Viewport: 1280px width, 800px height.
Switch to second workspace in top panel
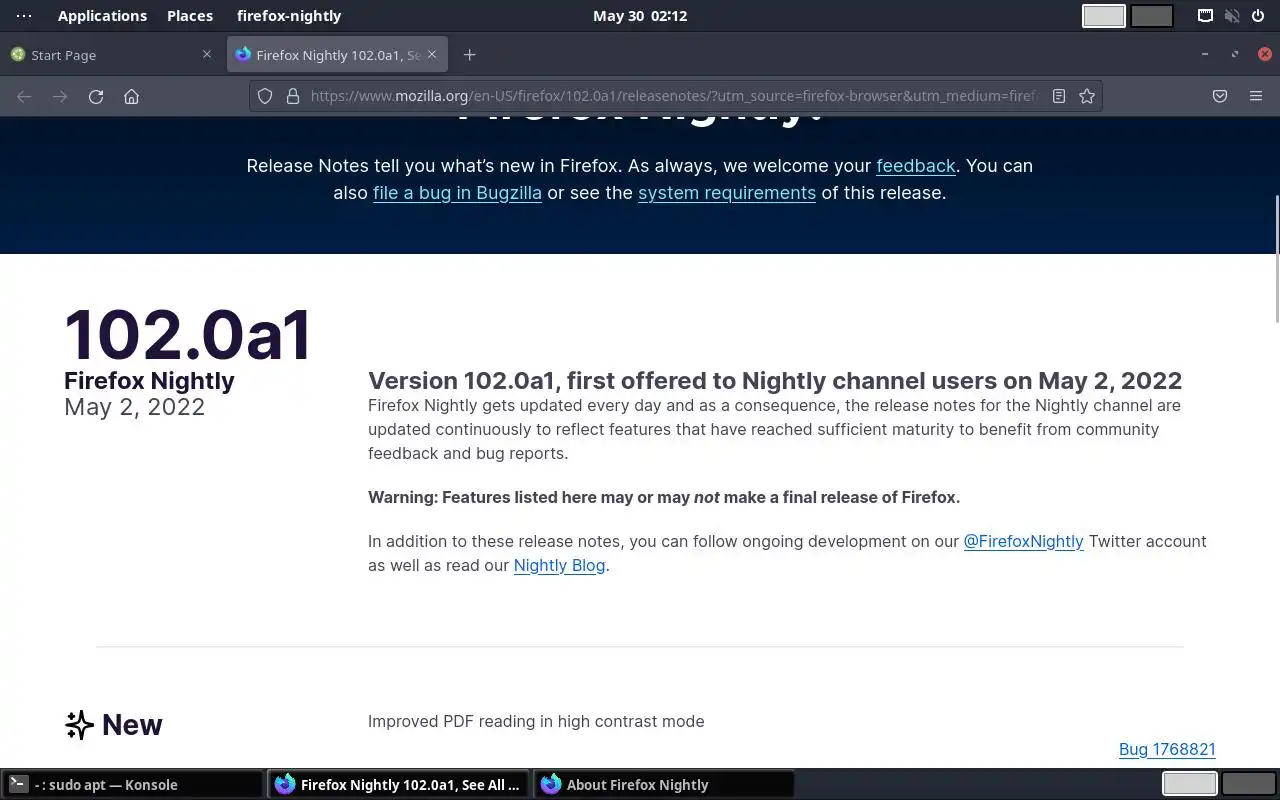click(1152, 16)
